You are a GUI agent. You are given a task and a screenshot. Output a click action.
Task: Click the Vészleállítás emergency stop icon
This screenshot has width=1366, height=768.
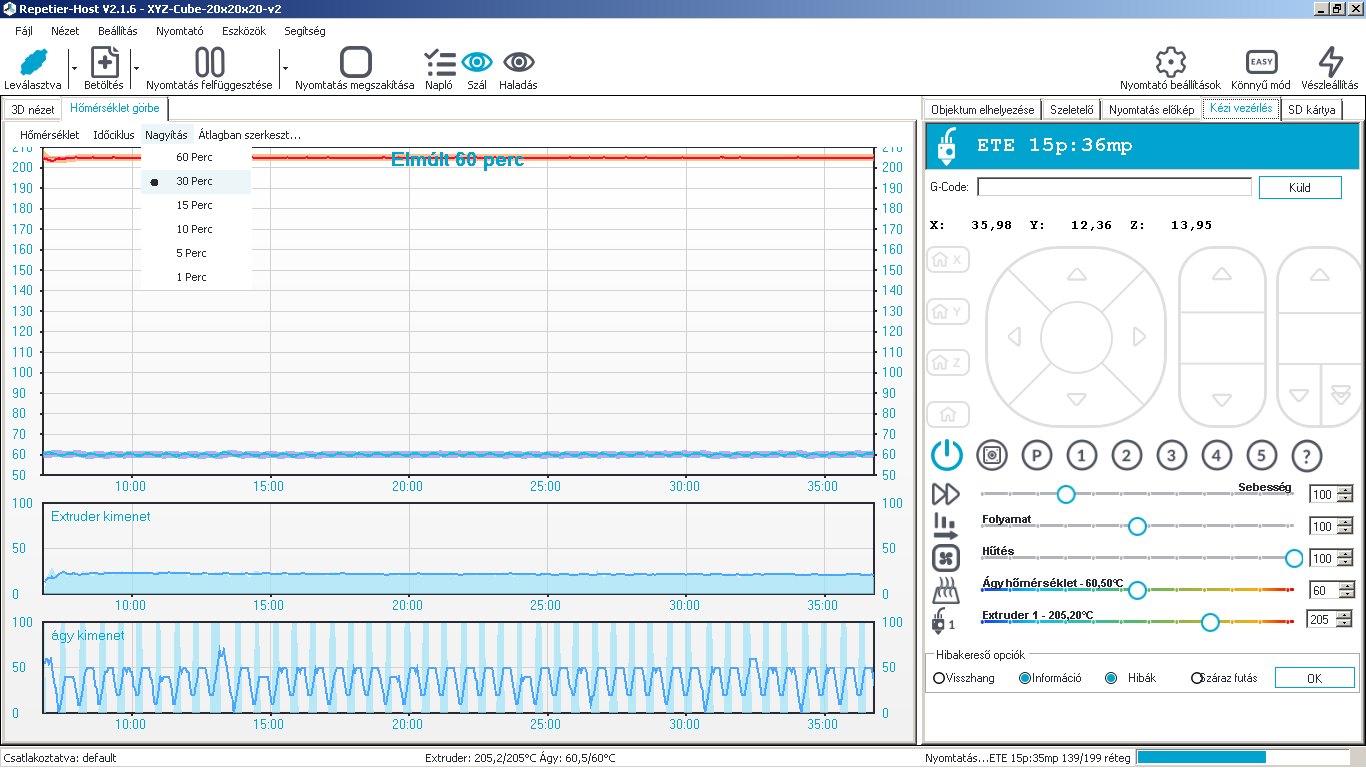tap(1330, 62)
